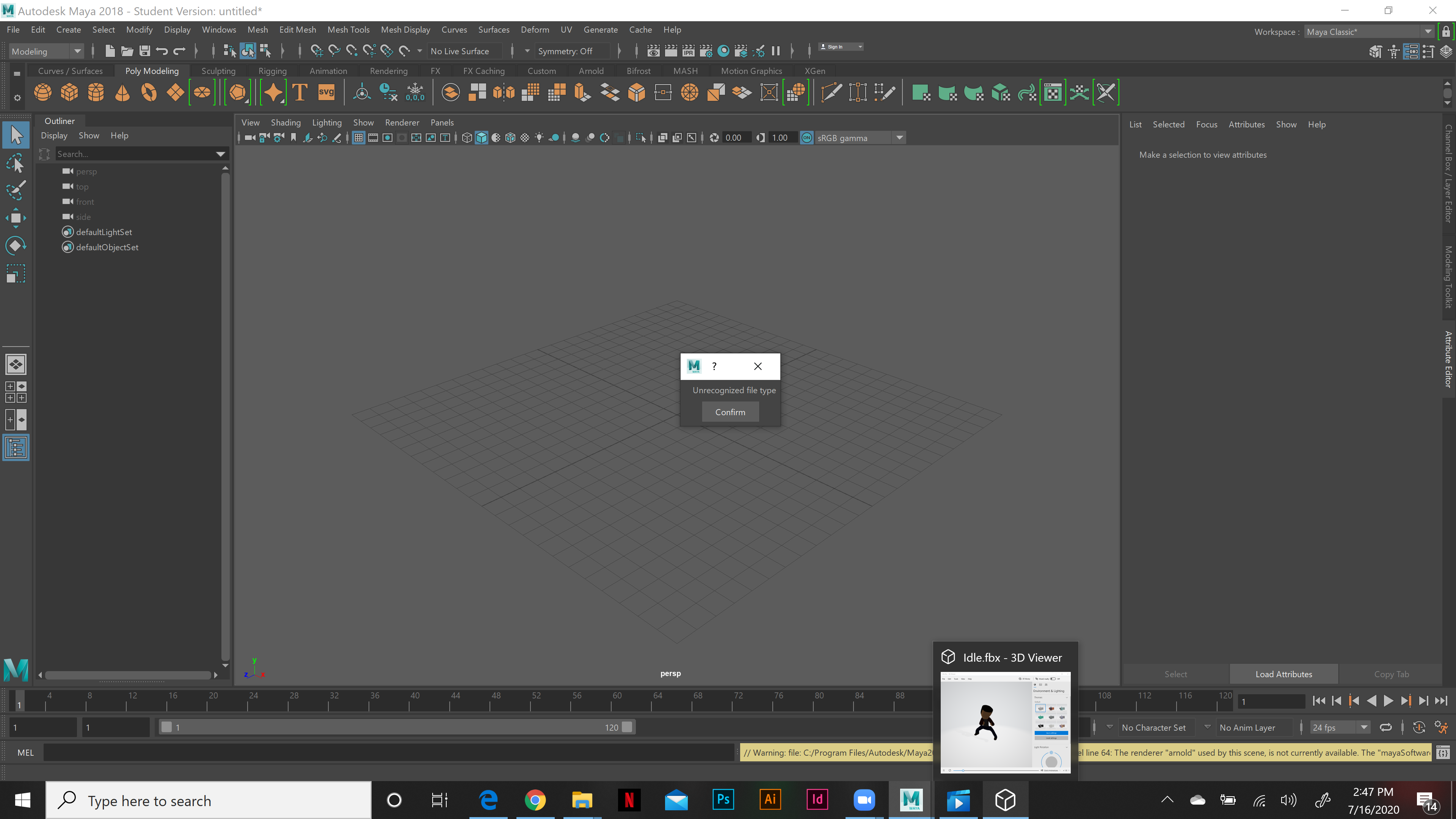Viewport: 1456px width, 819px height.
Task: Toggle auto keyframe button
Action: pyautogui.click(x=1419, y=728)
